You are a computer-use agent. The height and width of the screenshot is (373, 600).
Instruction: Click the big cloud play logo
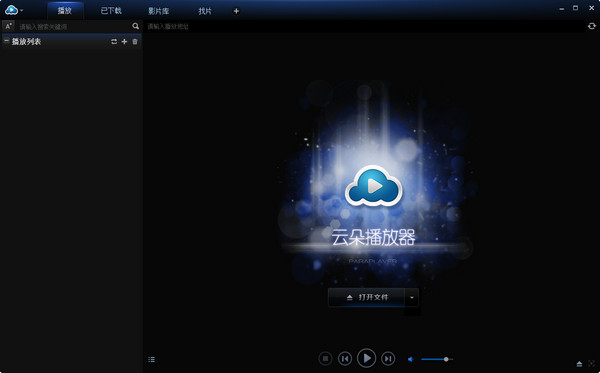[x=373, y=186]
